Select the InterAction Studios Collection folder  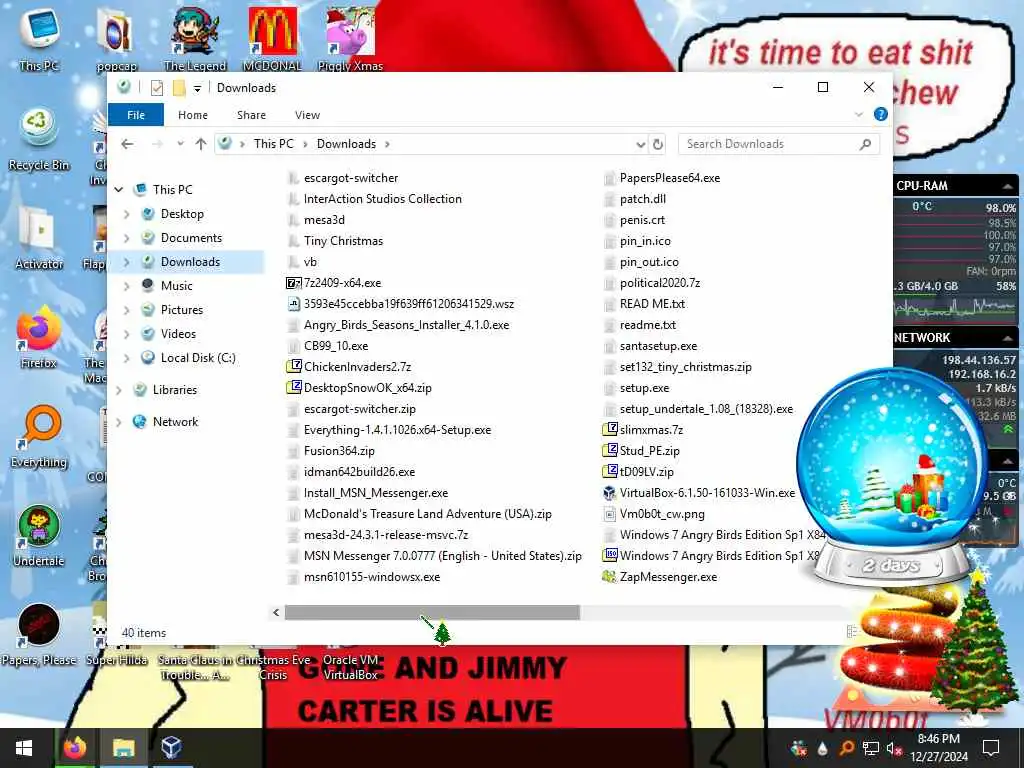pyautogui.click(x=374, y=199)
